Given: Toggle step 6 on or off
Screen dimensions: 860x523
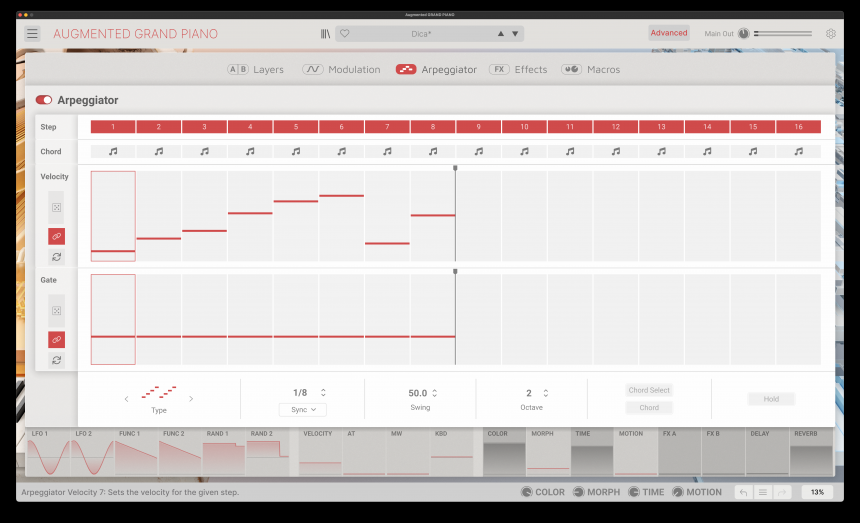Looking at the screenshot, I should [342, 127].
